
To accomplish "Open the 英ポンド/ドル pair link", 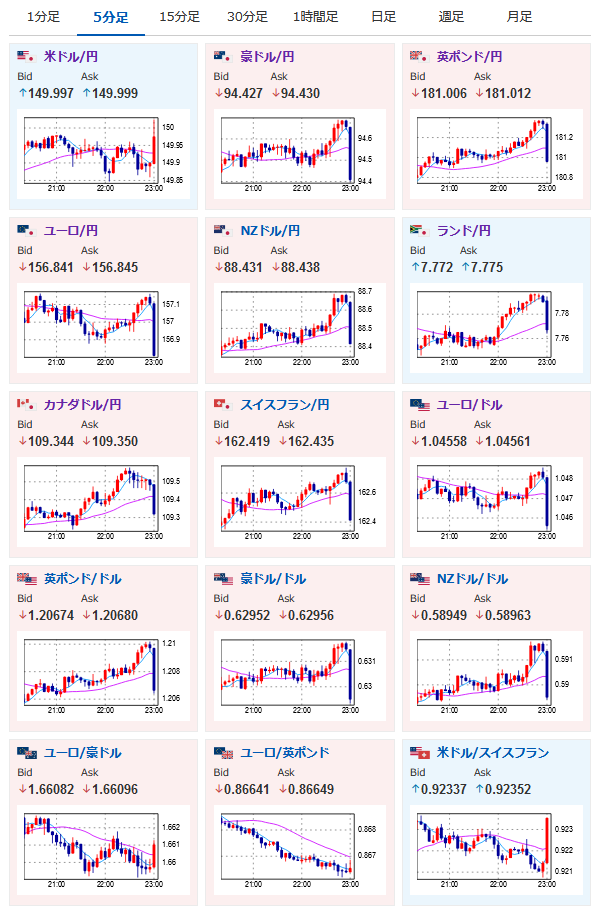I will pyautogui.click(x=82, y=579).
